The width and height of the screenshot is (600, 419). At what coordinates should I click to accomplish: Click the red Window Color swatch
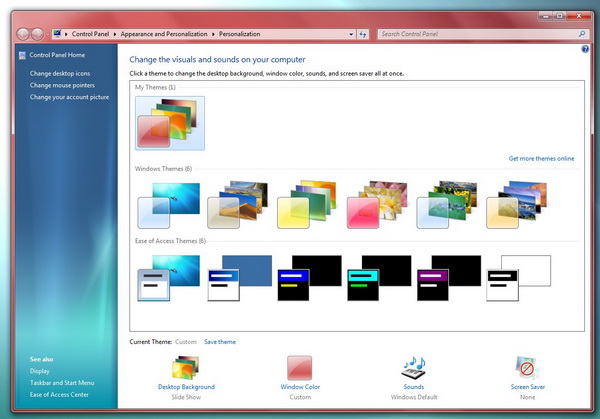click(x=300, y=367)
